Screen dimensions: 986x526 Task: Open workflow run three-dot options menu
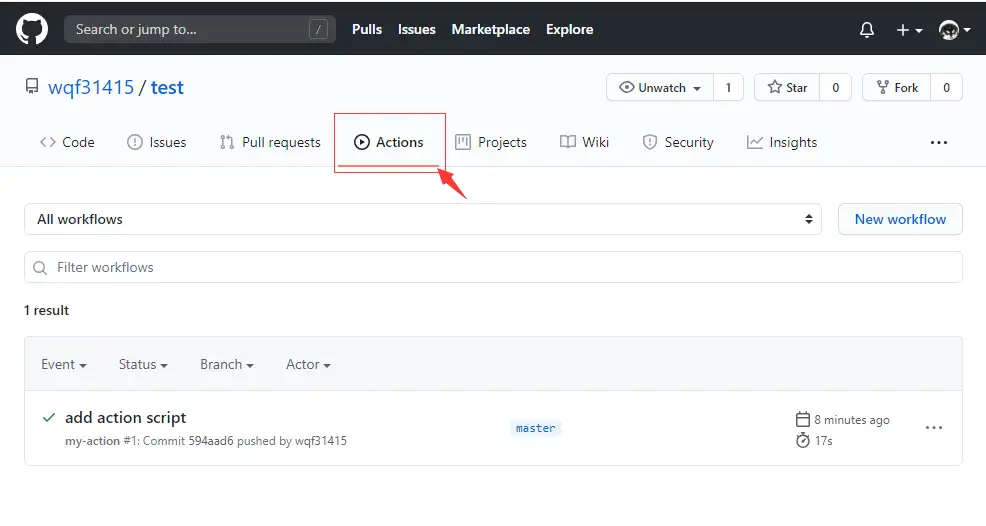[x=933, y=428]
